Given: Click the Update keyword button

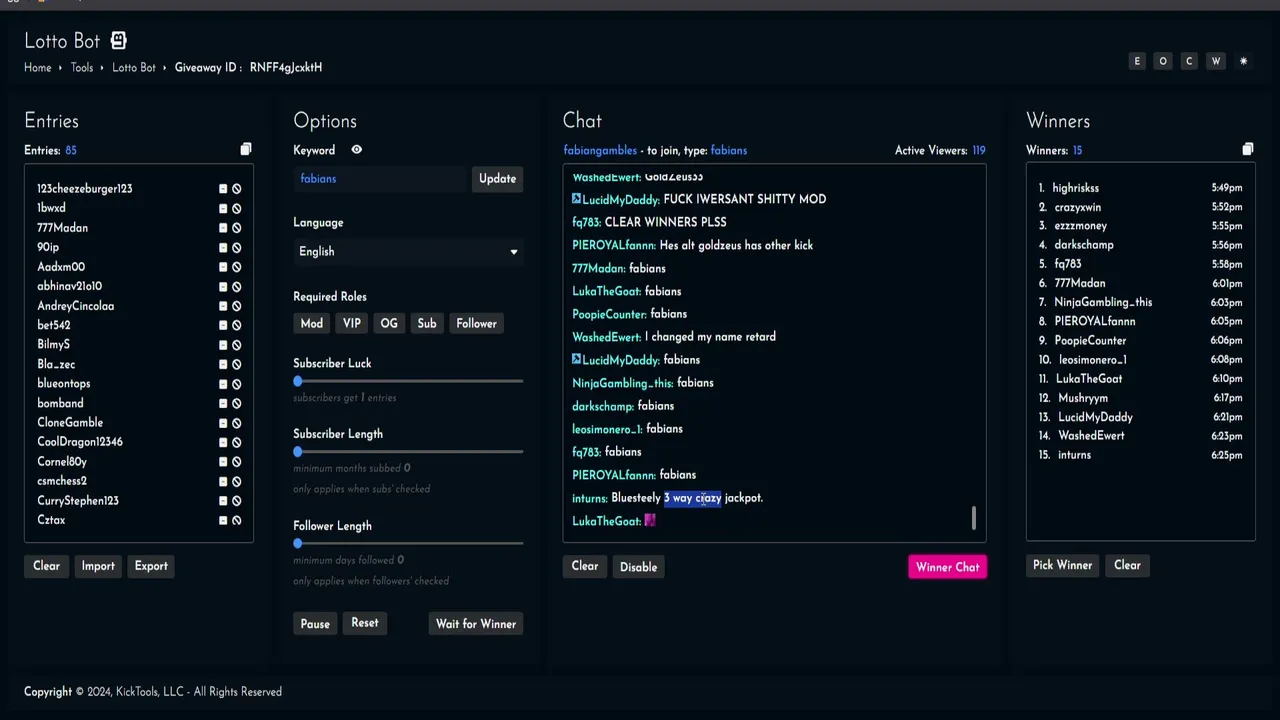Looking at the screenshot, I should coord(497,178).
